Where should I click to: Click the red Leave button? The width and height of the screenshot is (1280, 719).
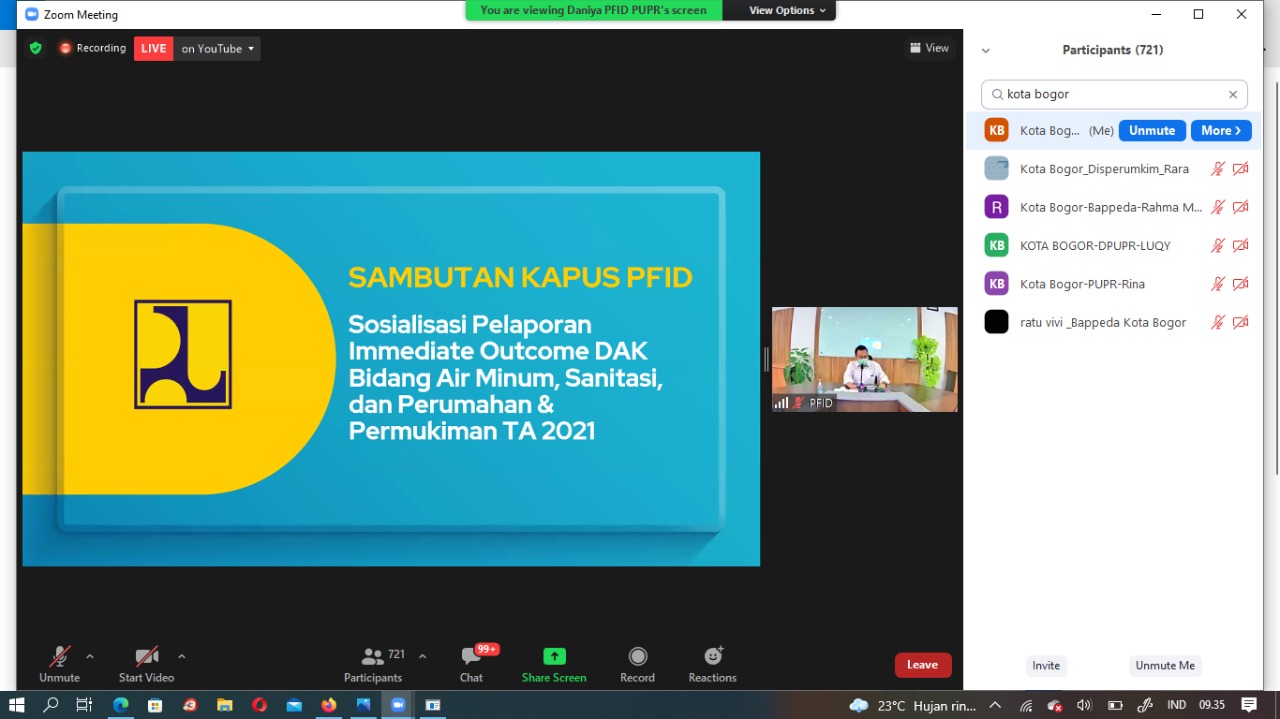[x=922, y=665]
